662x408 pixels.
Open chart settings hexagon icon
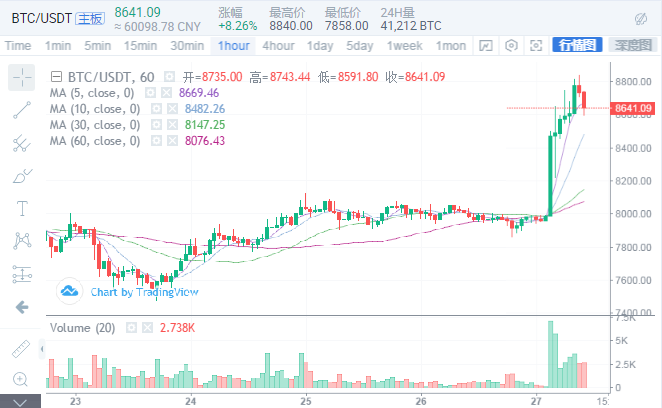[x=511, y=45]
